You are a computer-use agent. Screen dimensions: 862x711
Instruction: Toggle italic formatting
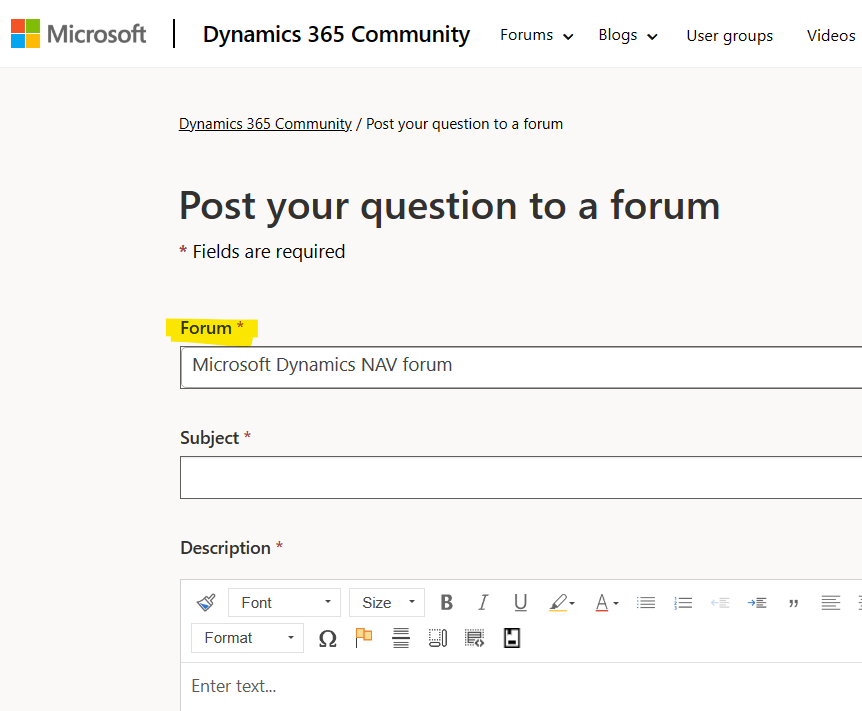pos(483,603)
